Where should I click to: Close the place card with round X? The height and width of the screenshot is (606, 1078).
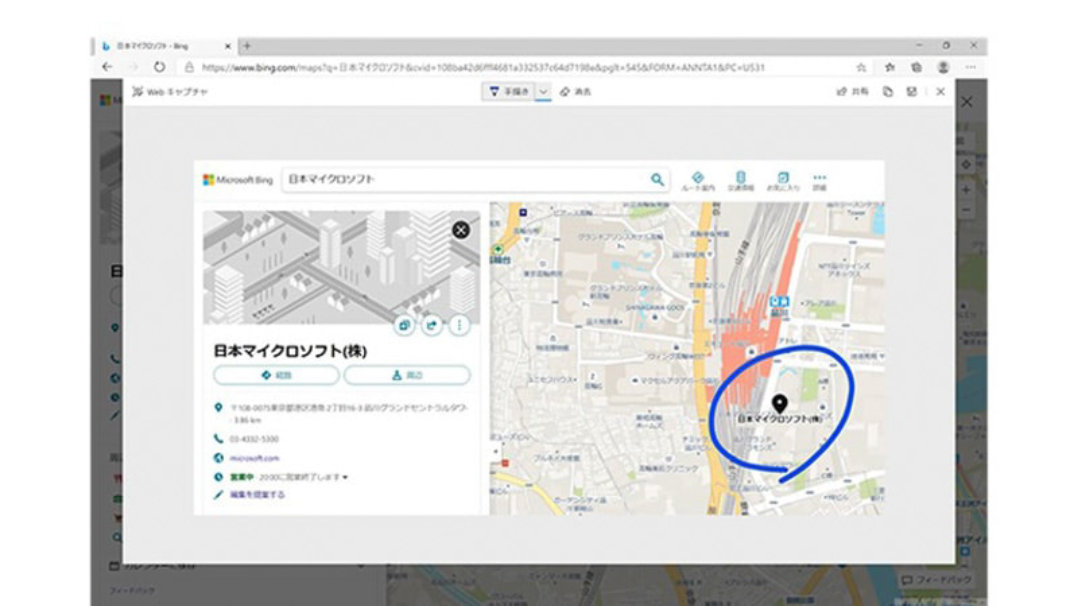click(461, 230)
